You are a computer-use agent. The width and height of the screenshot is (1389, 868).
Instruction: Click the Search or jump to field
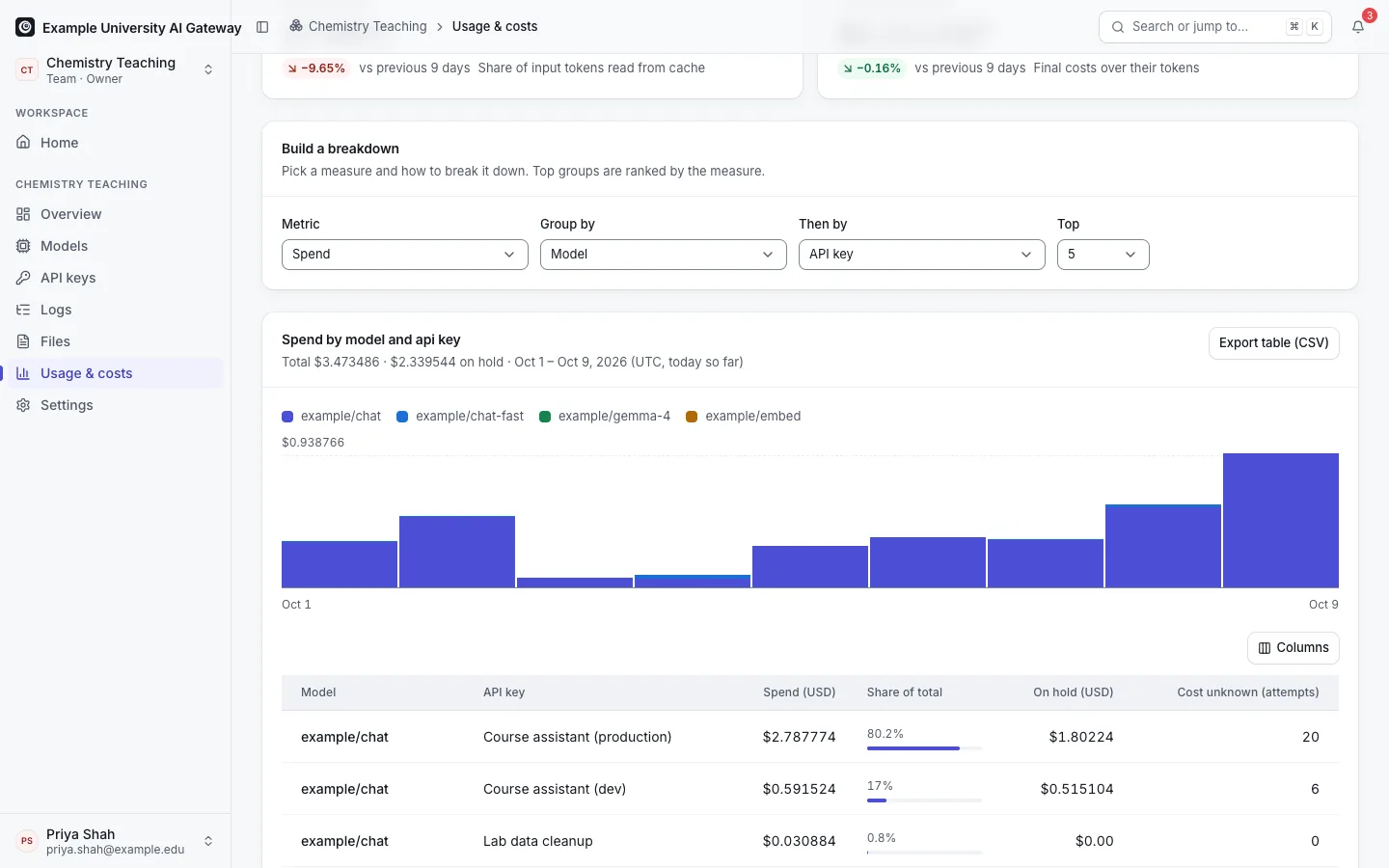pos(1215,27)
